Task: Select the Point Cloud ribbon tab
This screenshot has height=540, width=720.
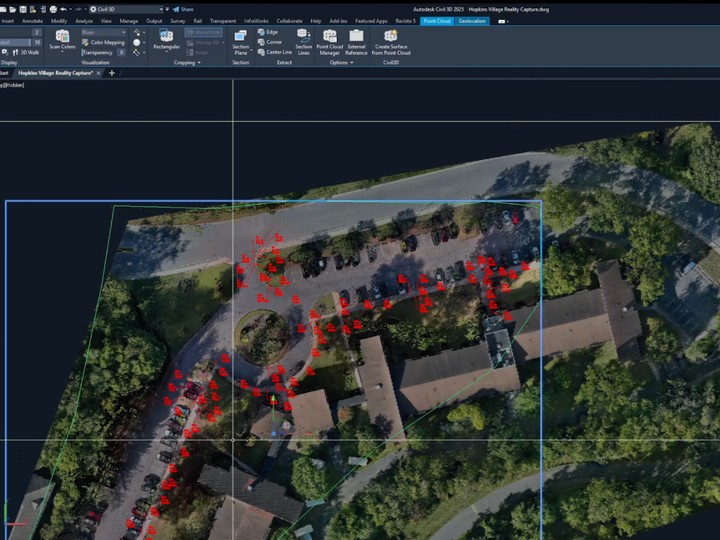Action: [x=437, y=21]
